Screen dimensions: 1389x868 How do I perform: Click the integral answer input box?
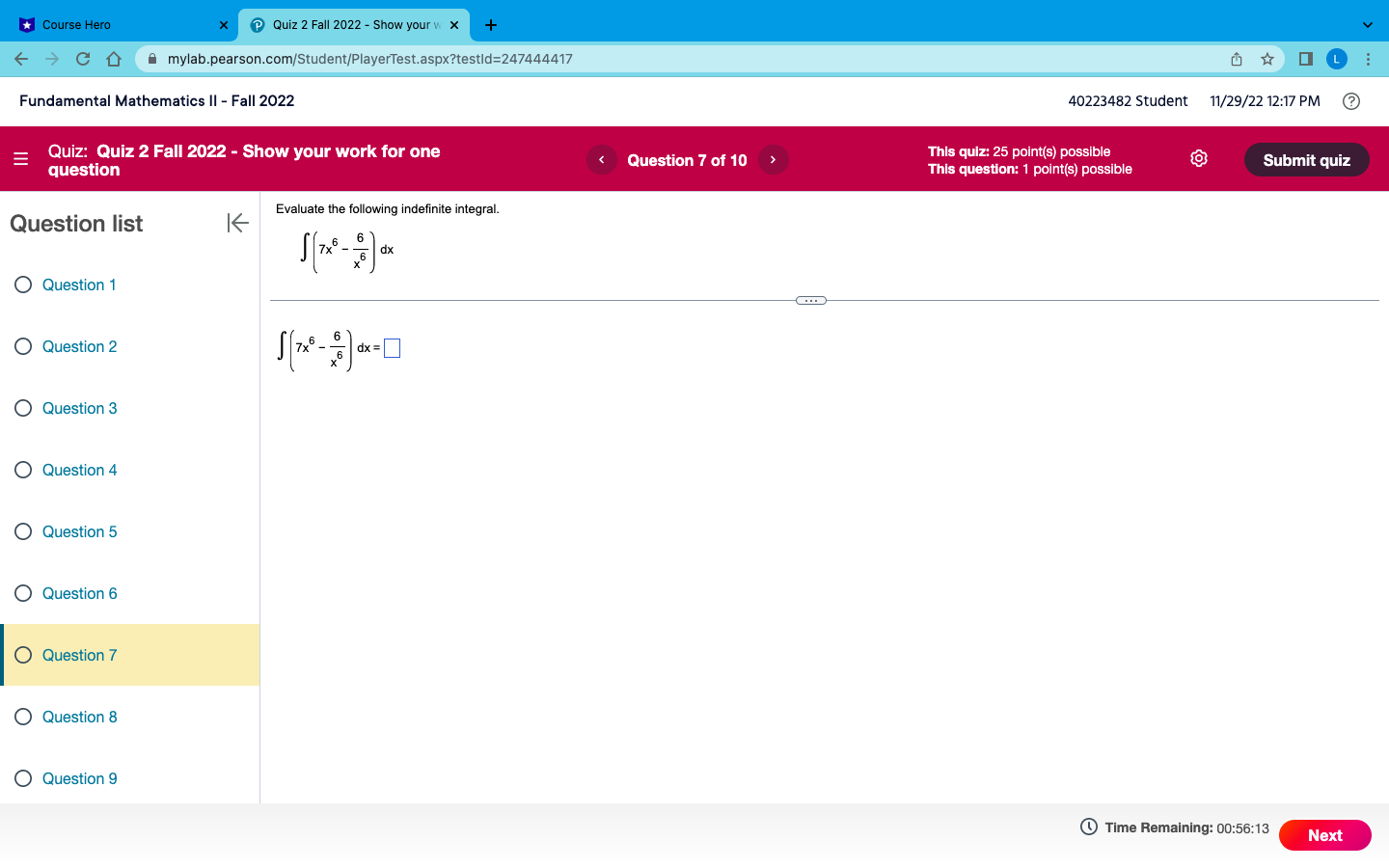[x=392, y=347]
